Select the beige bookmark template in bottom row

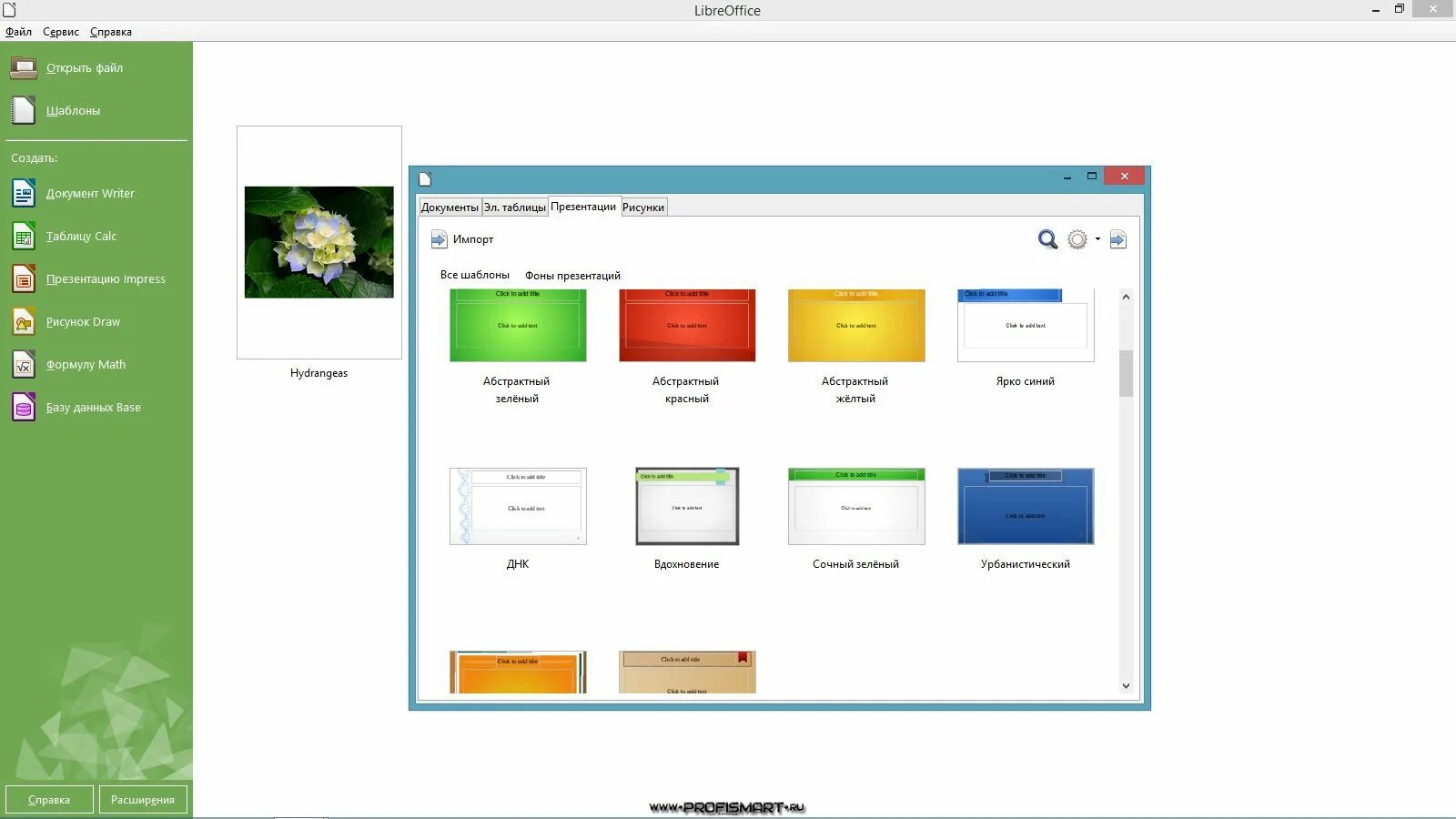(x=687, y=672)
